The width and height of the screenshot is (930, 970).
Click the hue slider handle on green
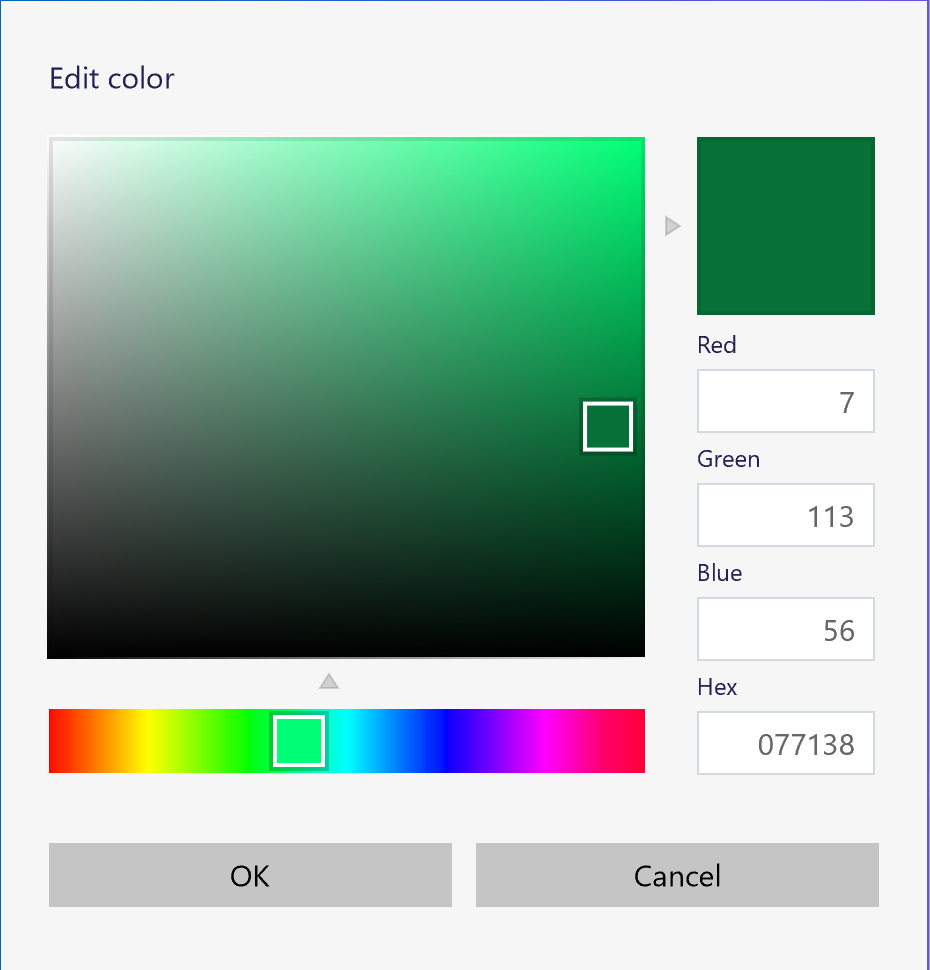click(299, 741)
